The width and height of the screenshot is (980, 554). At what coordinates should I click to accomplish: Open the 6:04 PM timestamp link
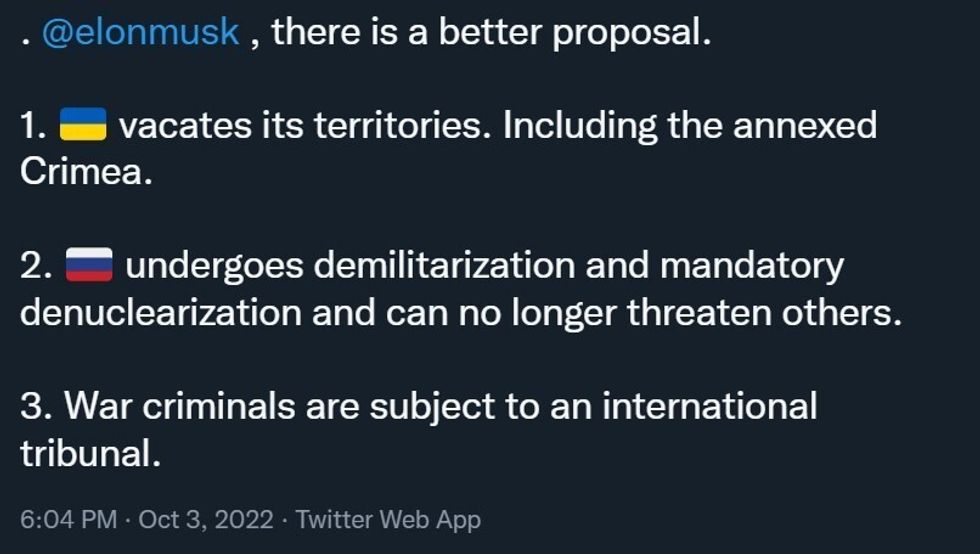point(61,520)
